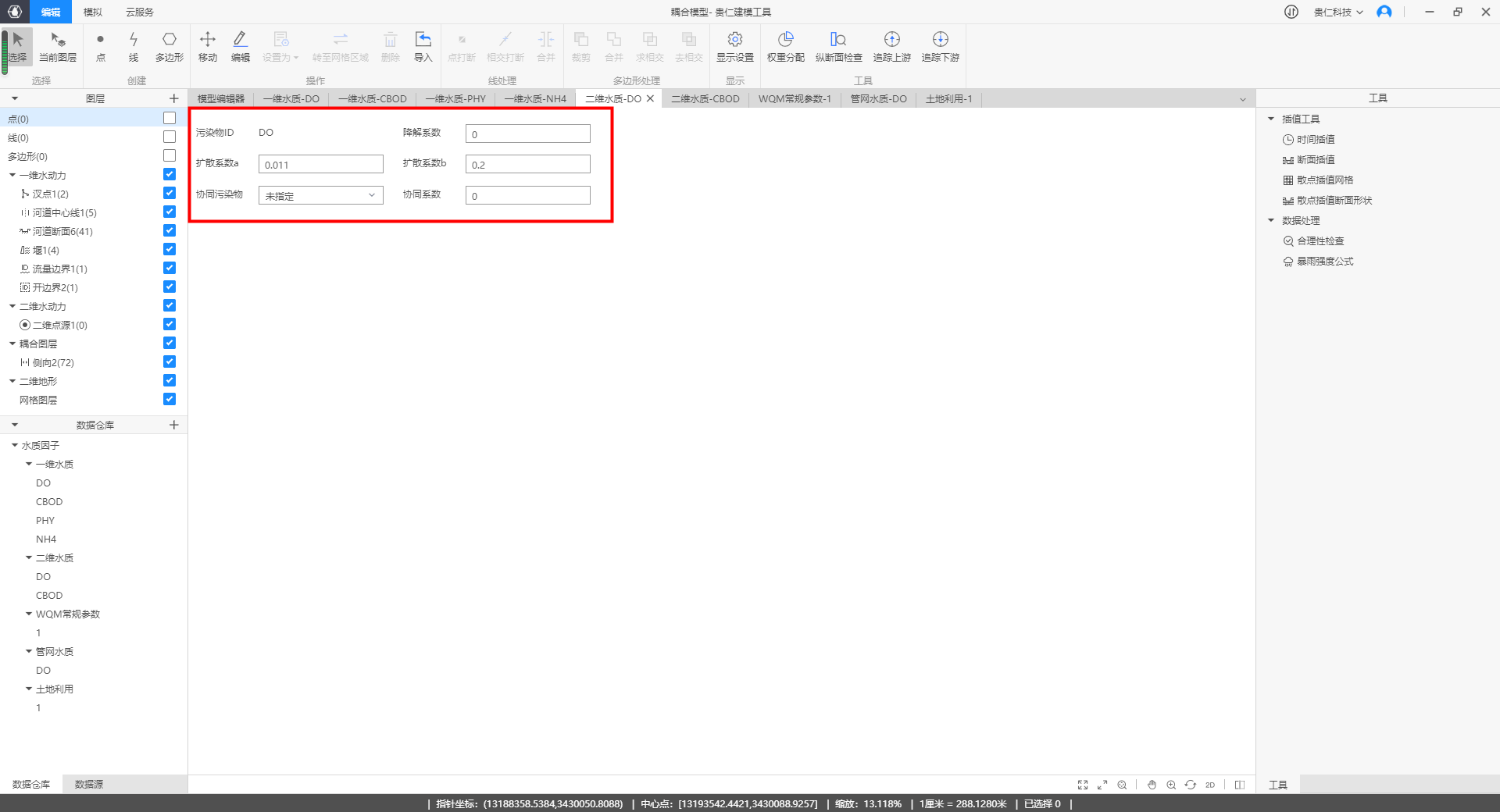Screen dimensions: 1500x812
Task: Click the 移动 move tool icon
Action: [x=208, y=46]
